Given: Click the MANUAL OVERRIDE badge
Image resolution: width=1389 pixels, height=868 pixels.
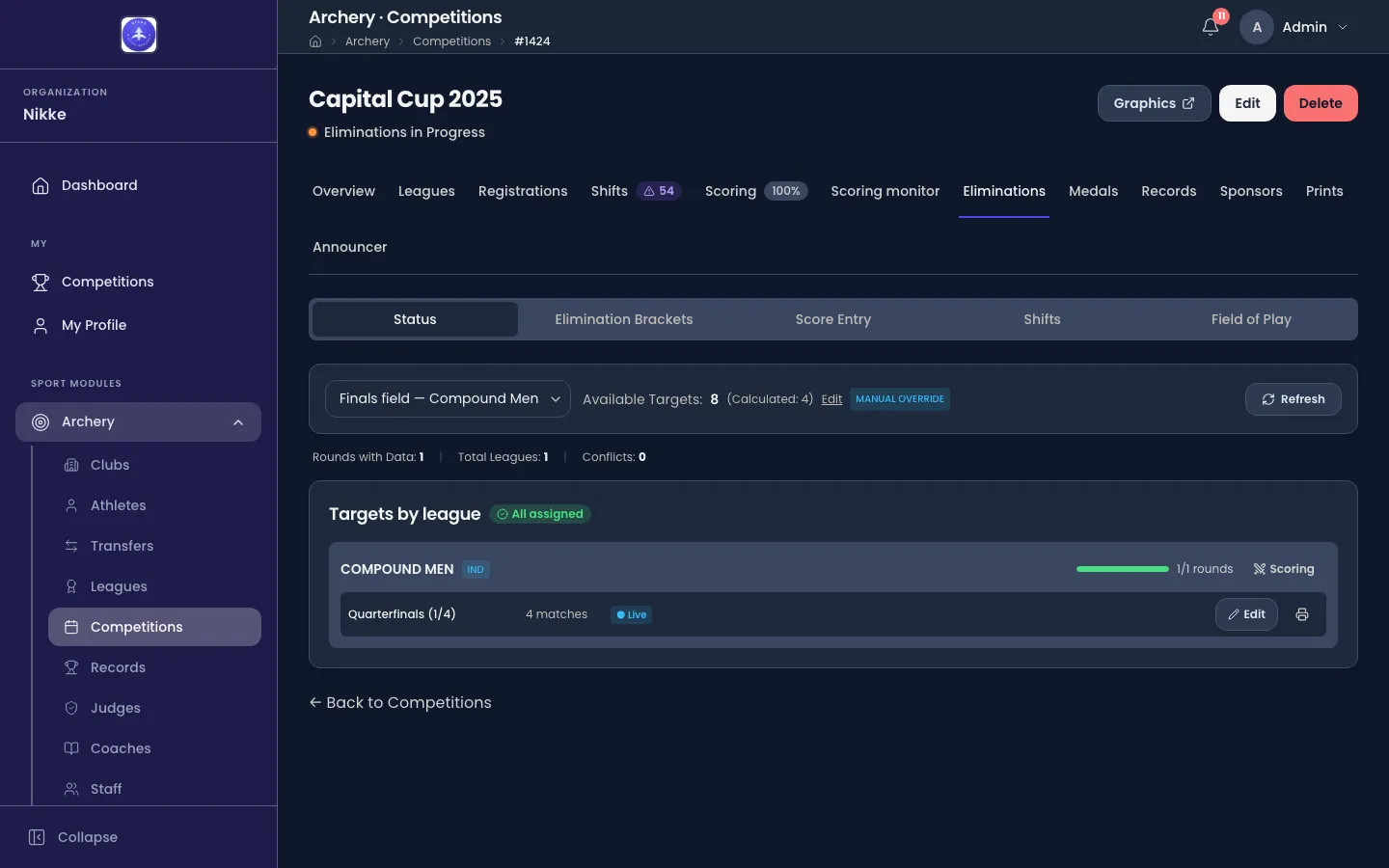Looking at the screenshot, I should tap(900, 399).
